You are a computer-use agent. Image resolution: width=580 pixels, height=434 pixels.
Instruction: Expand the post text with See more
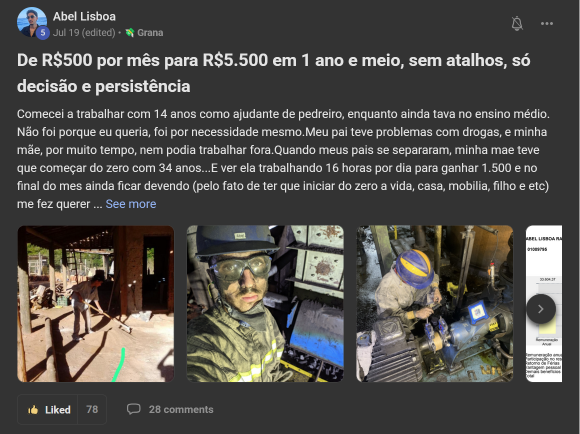point(131,204)
